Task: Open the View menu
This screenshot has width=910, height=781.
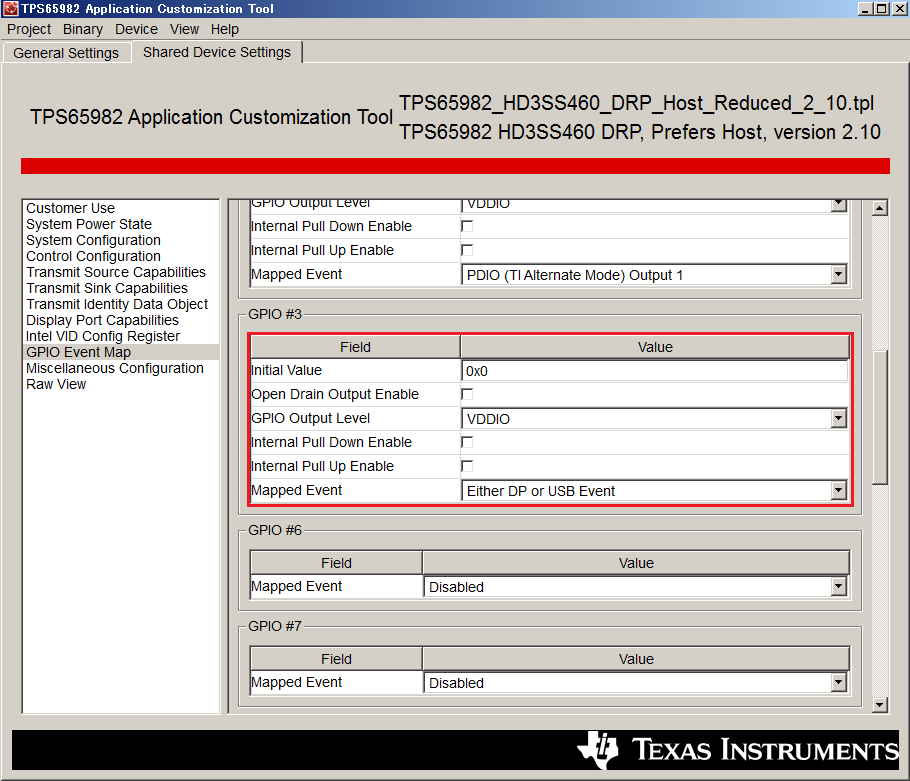Action: (x=184, y=29)
